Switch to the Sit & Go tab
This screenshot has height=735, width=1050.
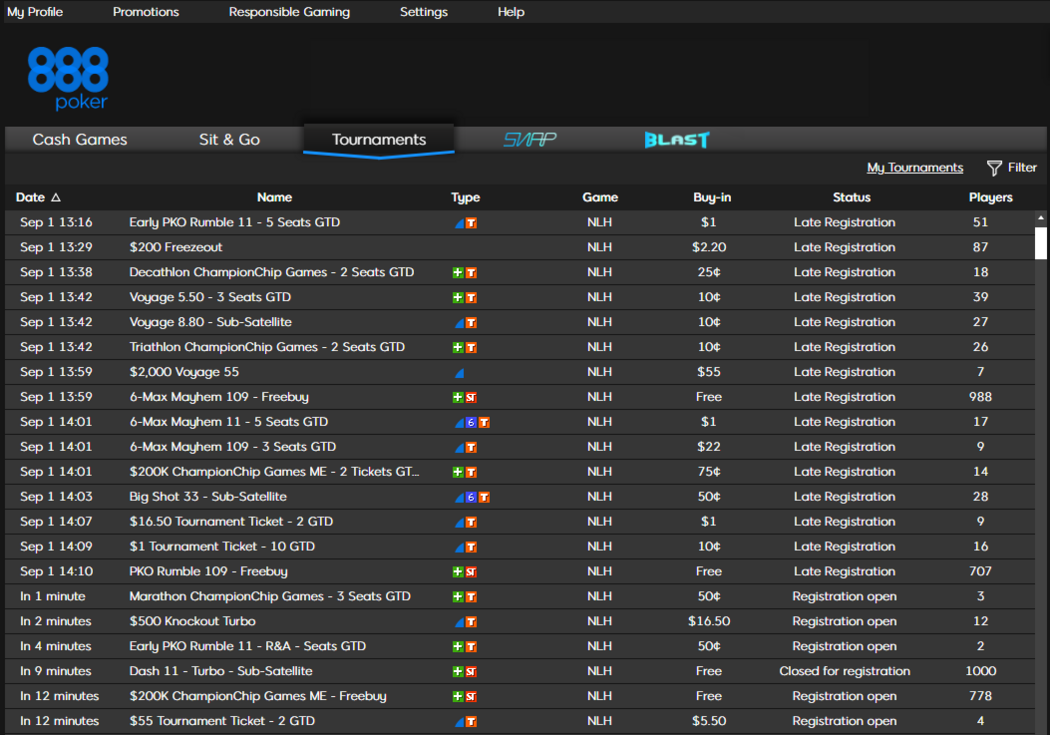(229, 140)
